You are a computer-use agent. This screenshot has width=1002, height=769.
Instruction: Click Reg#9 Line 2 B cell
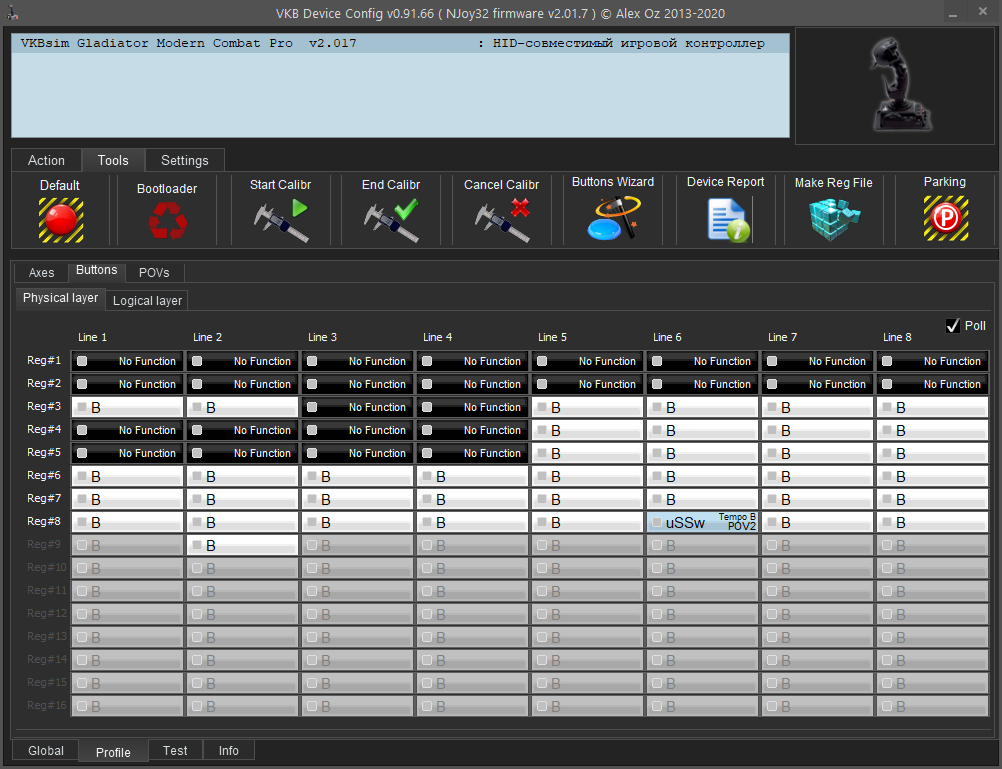pyautogui.click(x=242, y=545)
